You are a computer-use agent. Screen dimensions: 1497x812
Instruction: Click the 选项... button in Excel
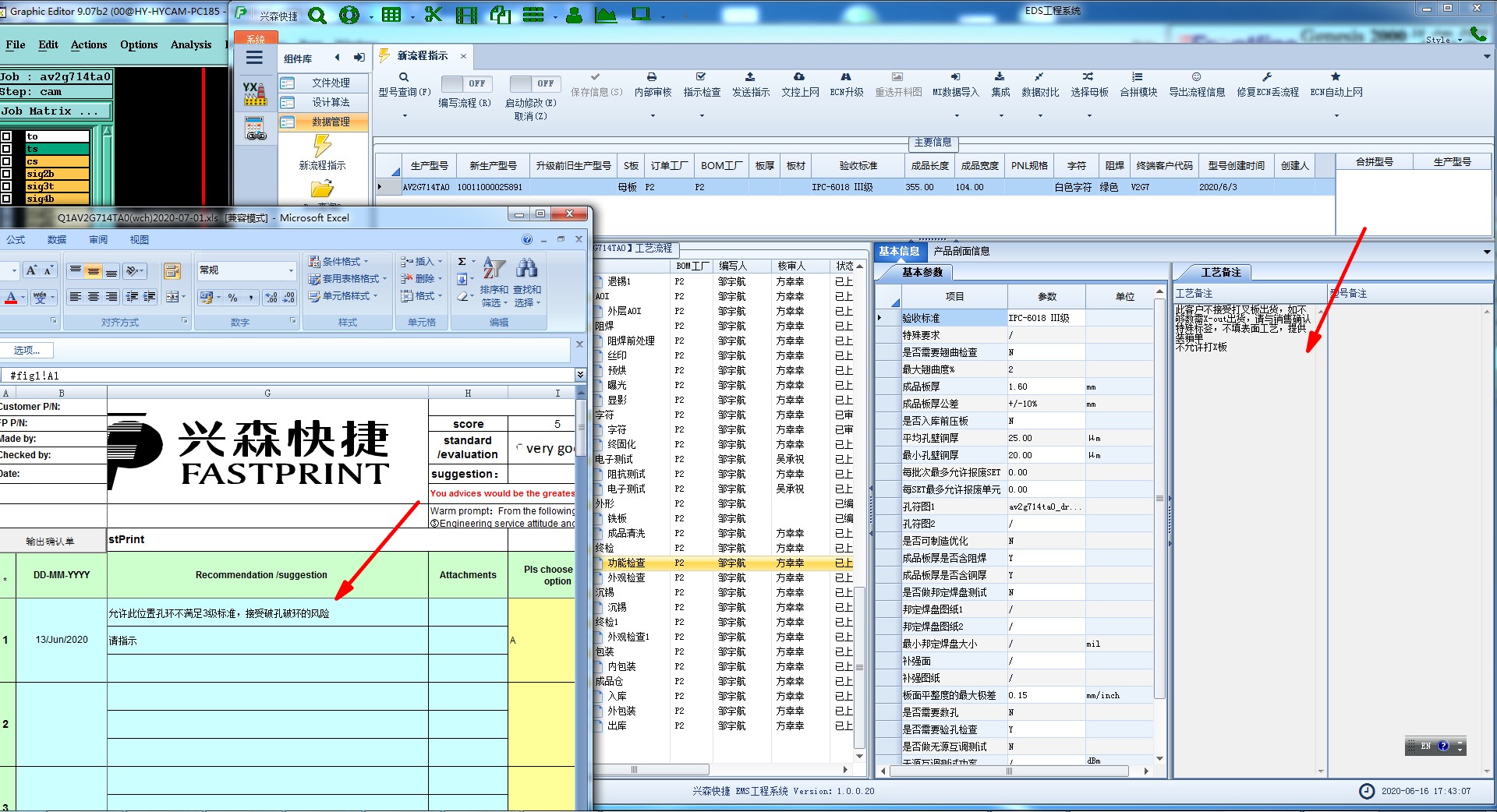(27, 350)
